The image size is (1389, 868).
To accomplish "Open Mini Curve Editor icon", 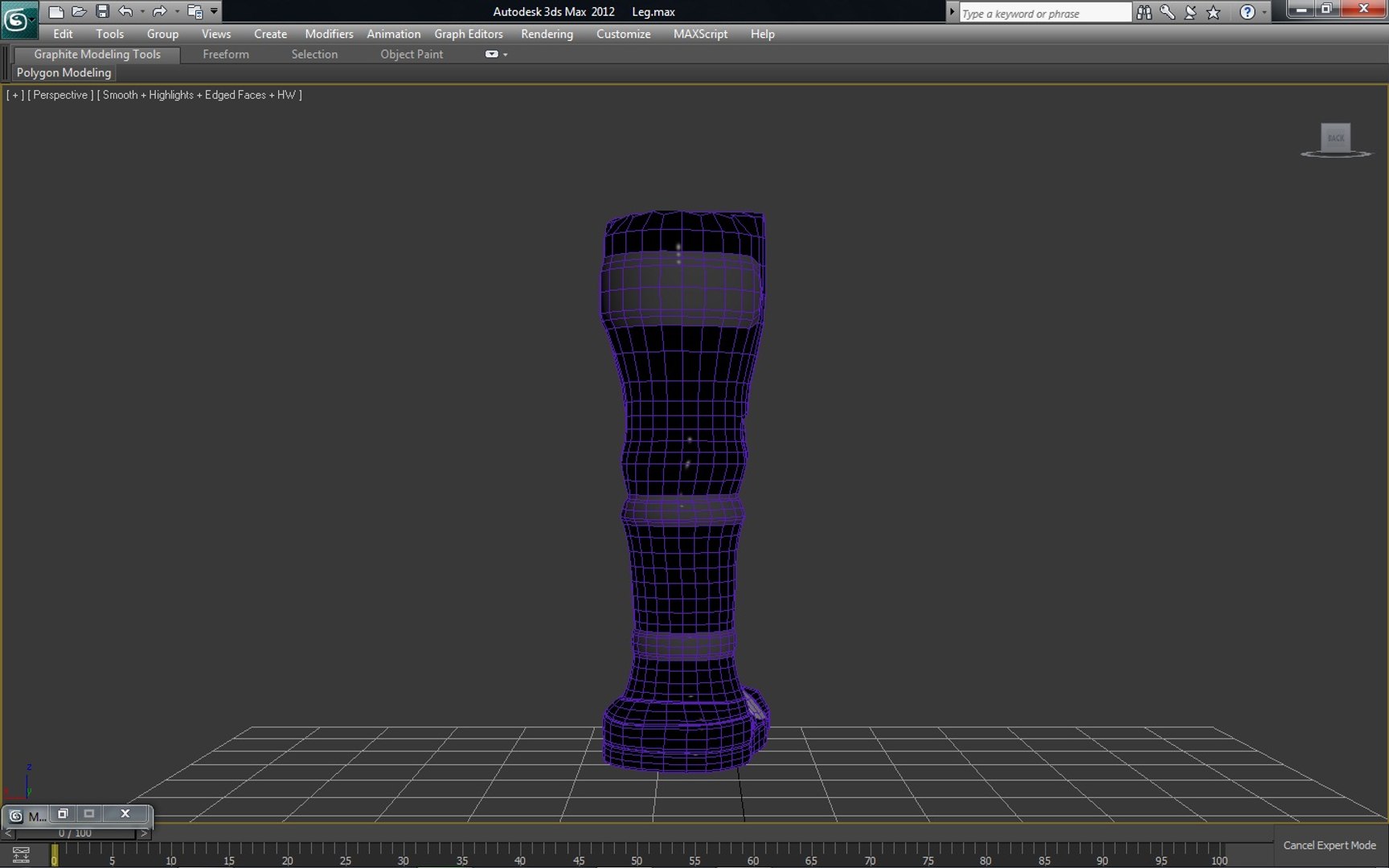I will tap(21, 854).
